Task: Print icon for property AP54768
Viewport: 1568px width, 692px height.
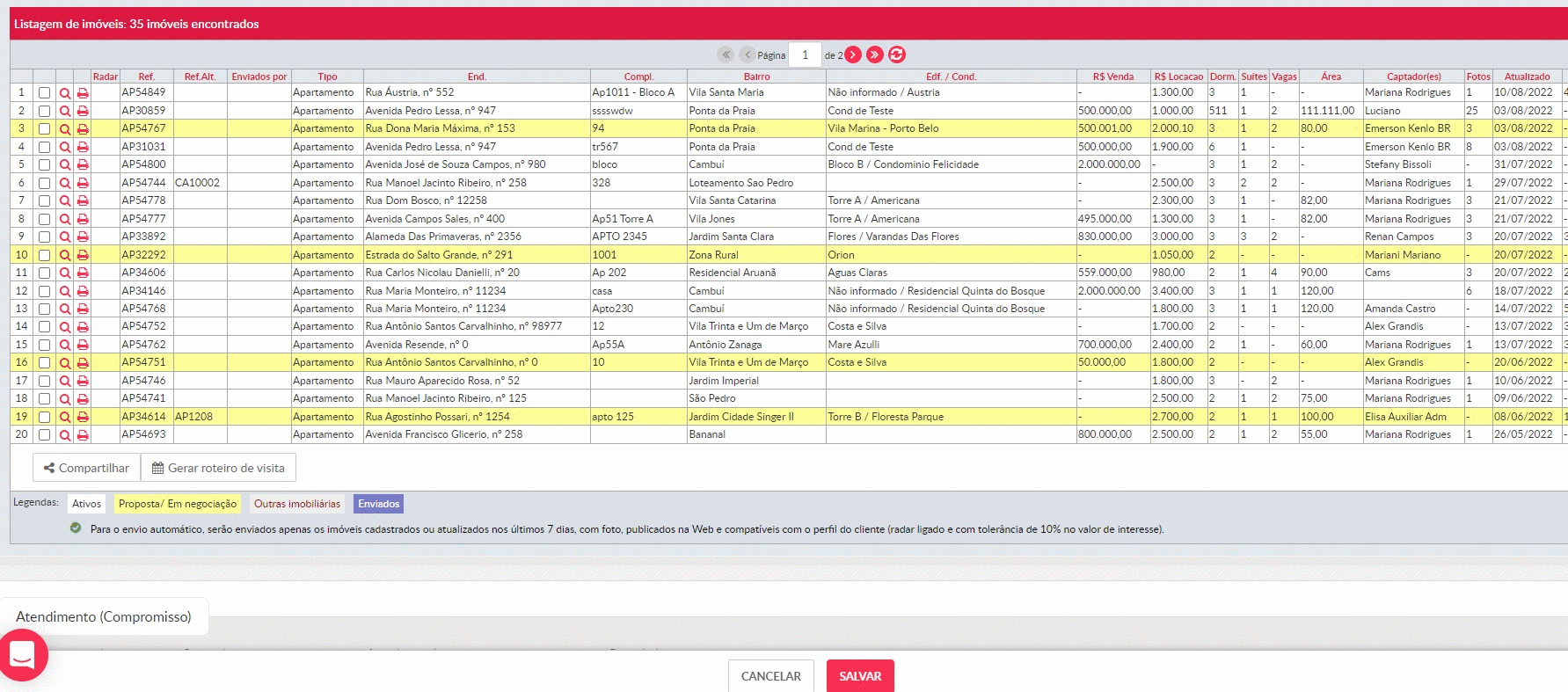Action: pyautogui.click(x=83, y=309)
